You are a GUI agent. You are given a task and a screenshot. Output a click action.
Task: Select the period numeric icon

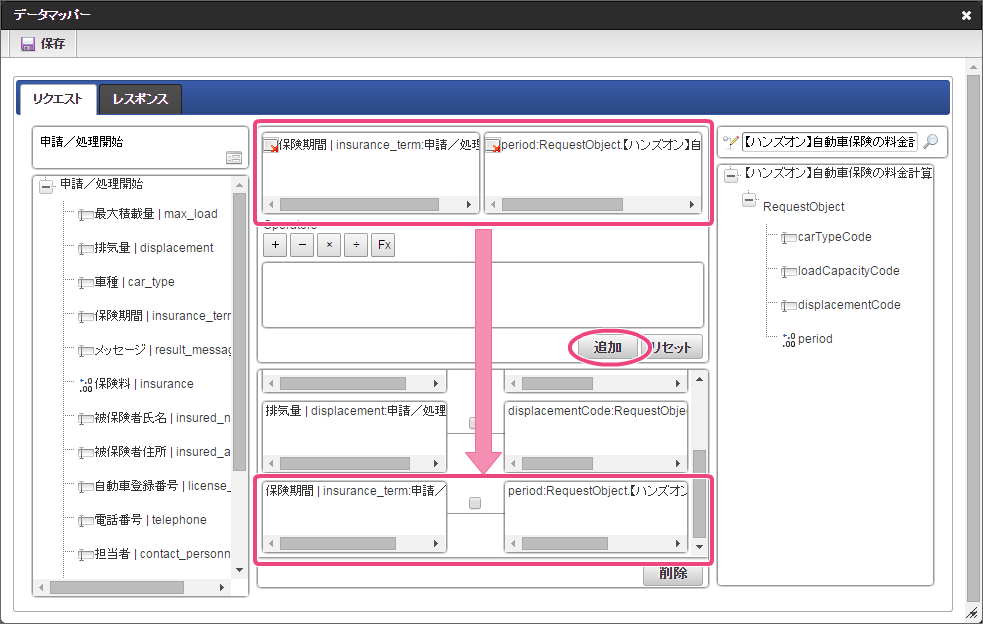click(x=789, y=340)
